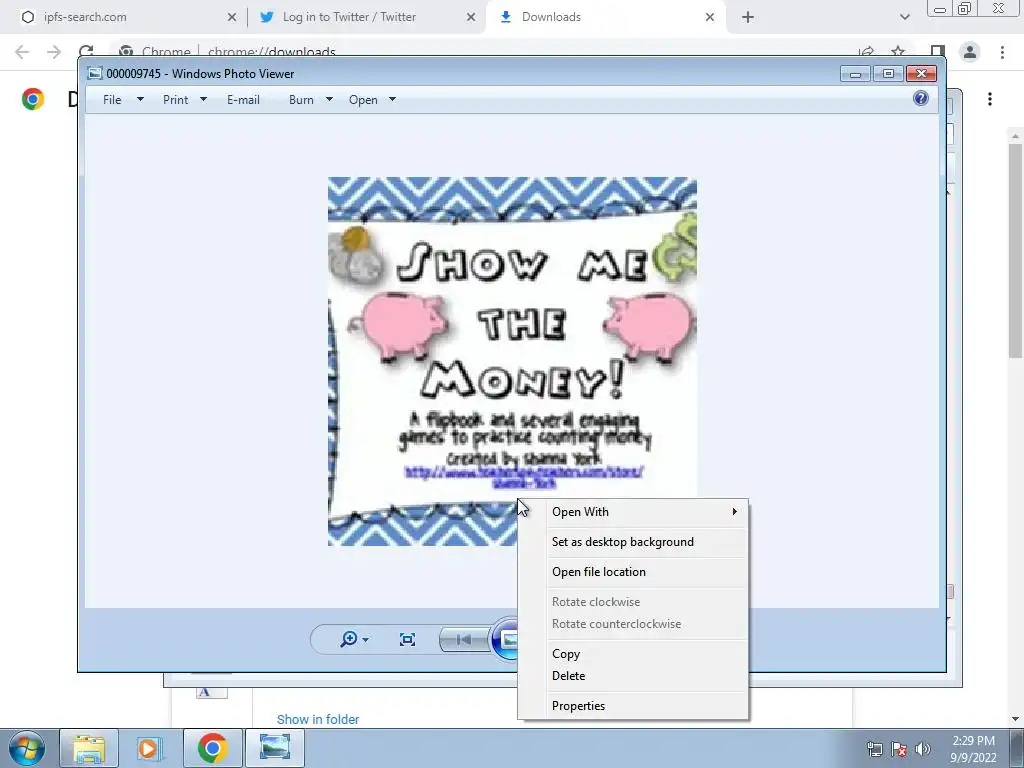Choose Open With from context menu

pos(633,512)
